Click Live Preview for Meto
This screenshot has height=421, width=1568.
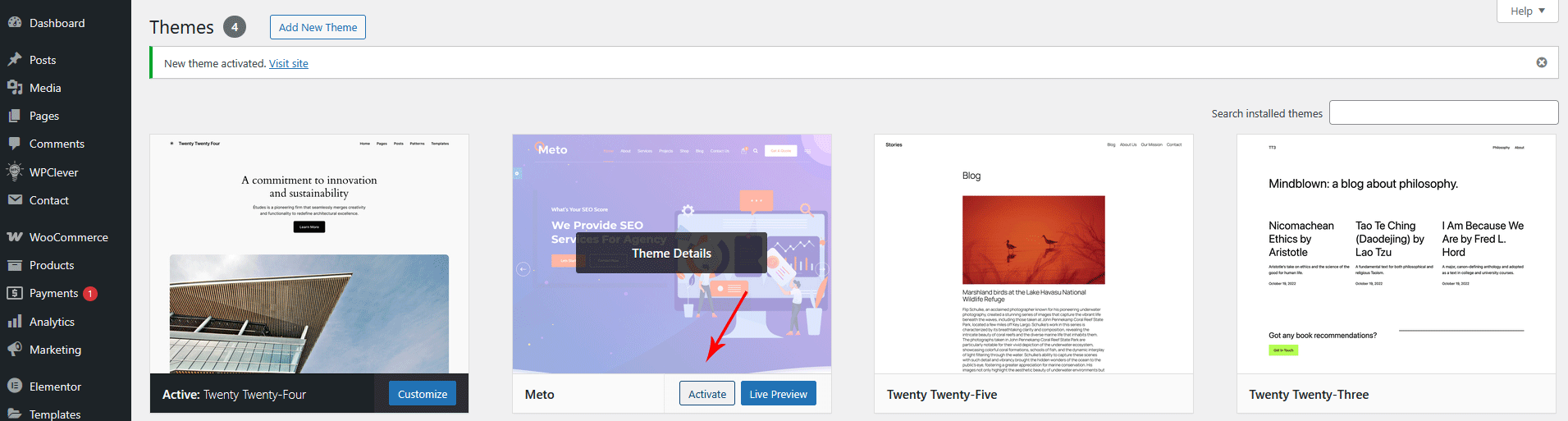pos(778,394)
